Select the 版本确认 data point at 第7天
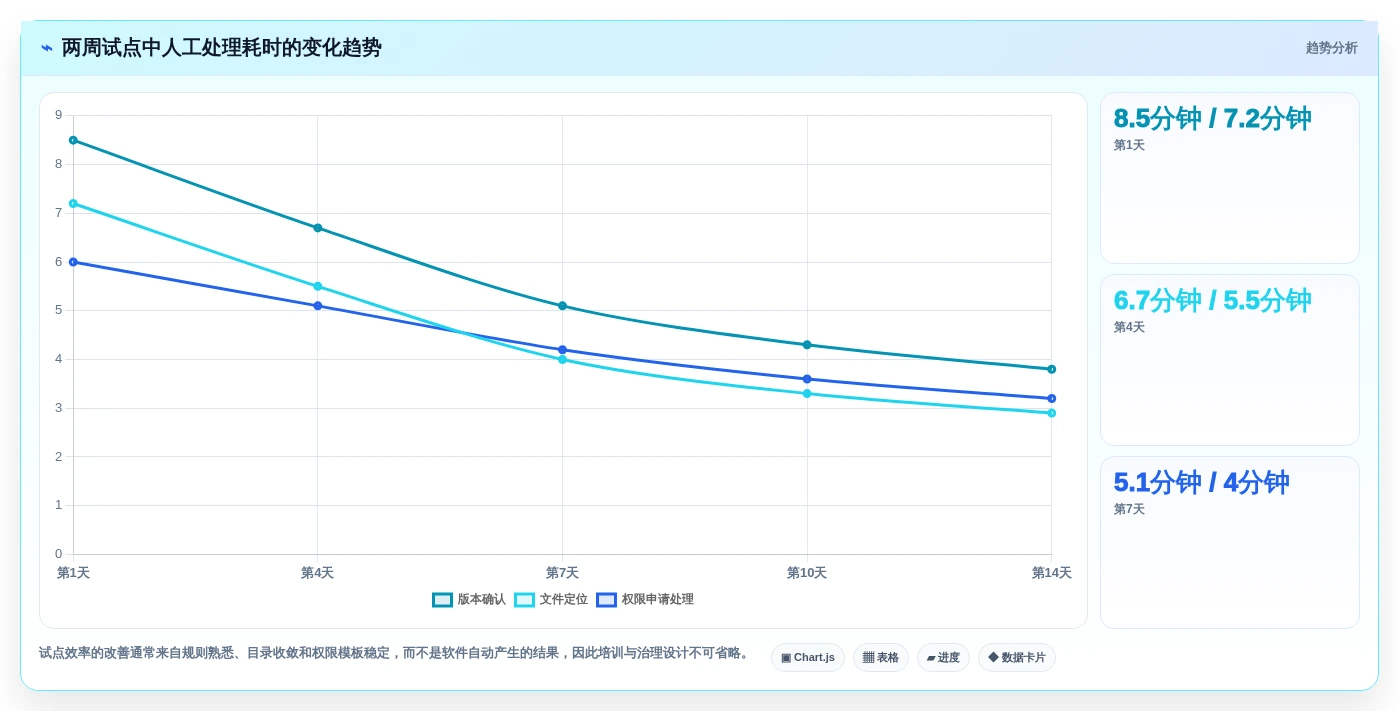The image size is (1399, 711). click(x=562, y=306)
